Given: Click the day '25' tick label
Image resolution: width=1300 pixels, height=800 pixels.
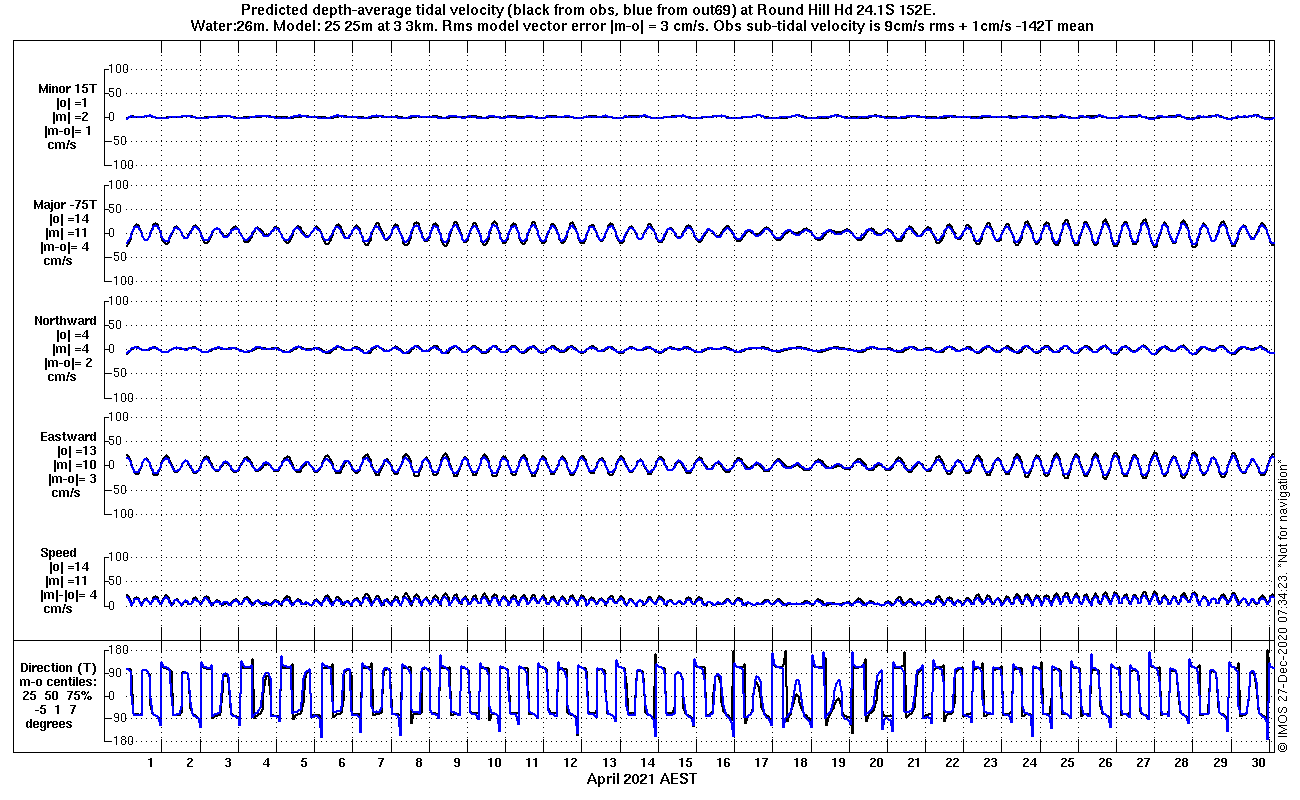Looking at the screenshot, I should coord(1067,763).
